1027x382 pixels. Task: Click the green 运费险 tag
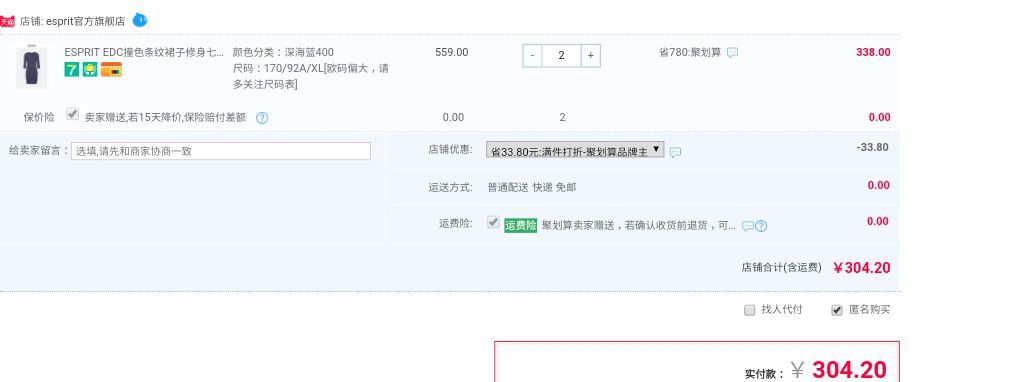click(x=521, y=225)
